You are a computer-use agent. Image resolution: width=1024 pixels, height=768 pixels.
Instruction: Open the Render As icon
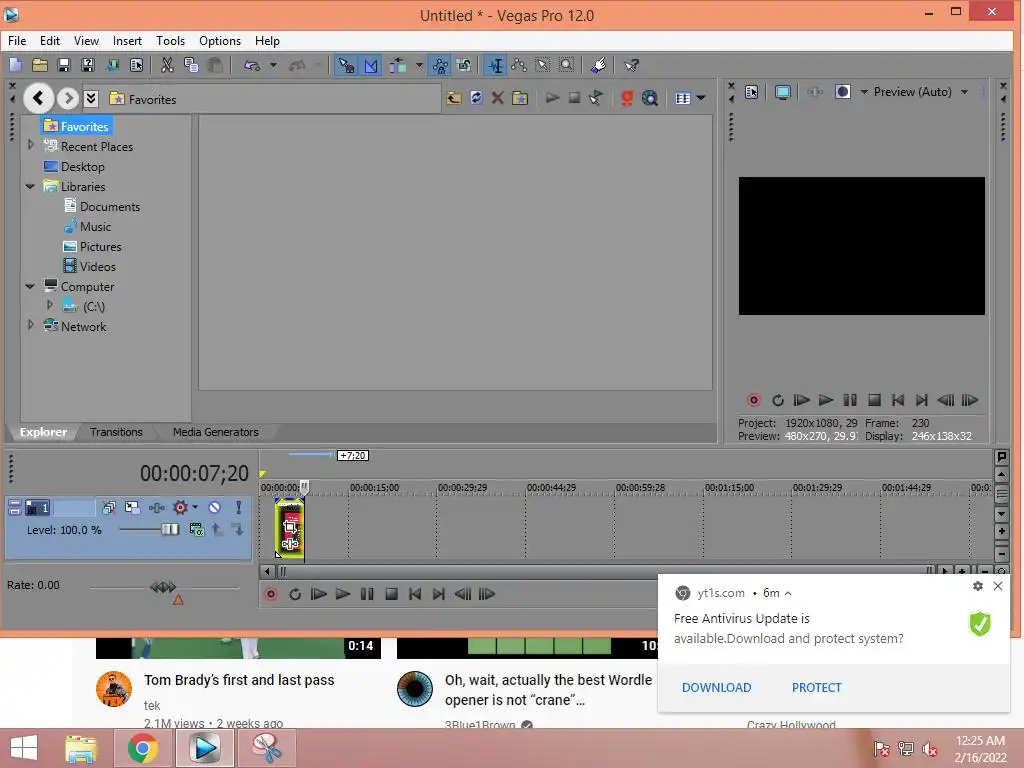pos(112,65)
